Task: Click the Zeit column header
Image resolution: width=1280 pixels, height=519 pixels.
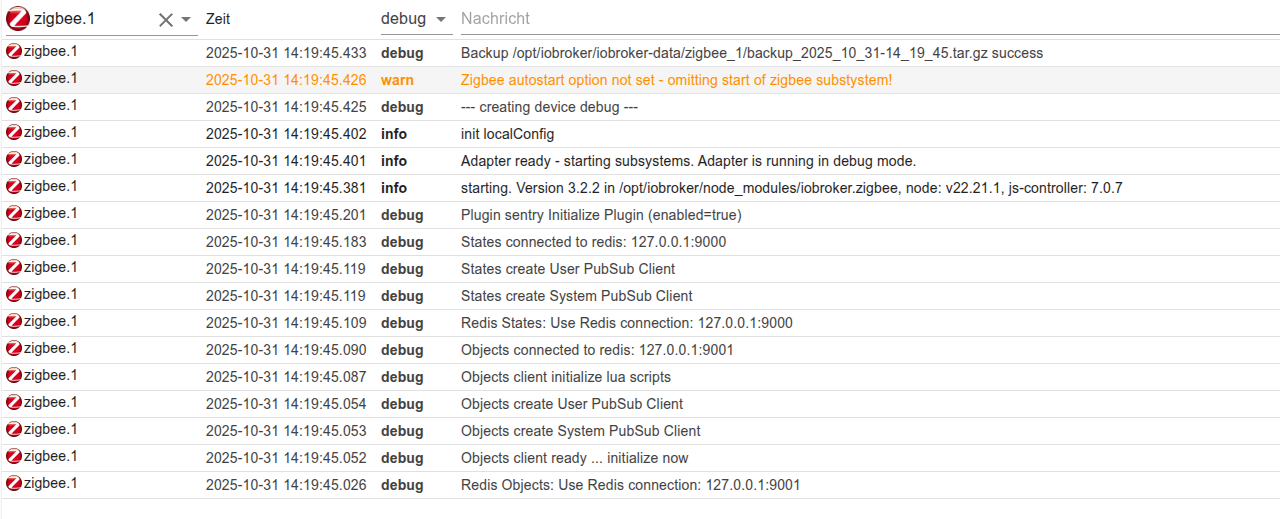Action: click(x=217, y=19)
